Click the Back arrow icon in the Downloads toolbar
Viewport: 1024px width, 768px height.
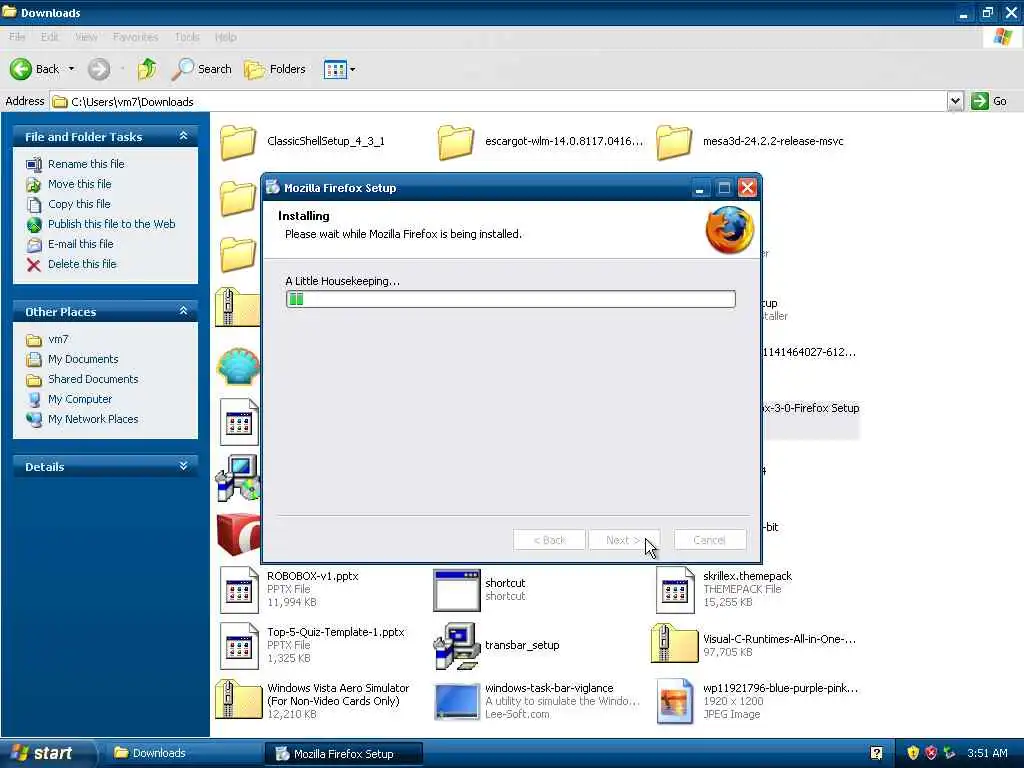(20, 69)
